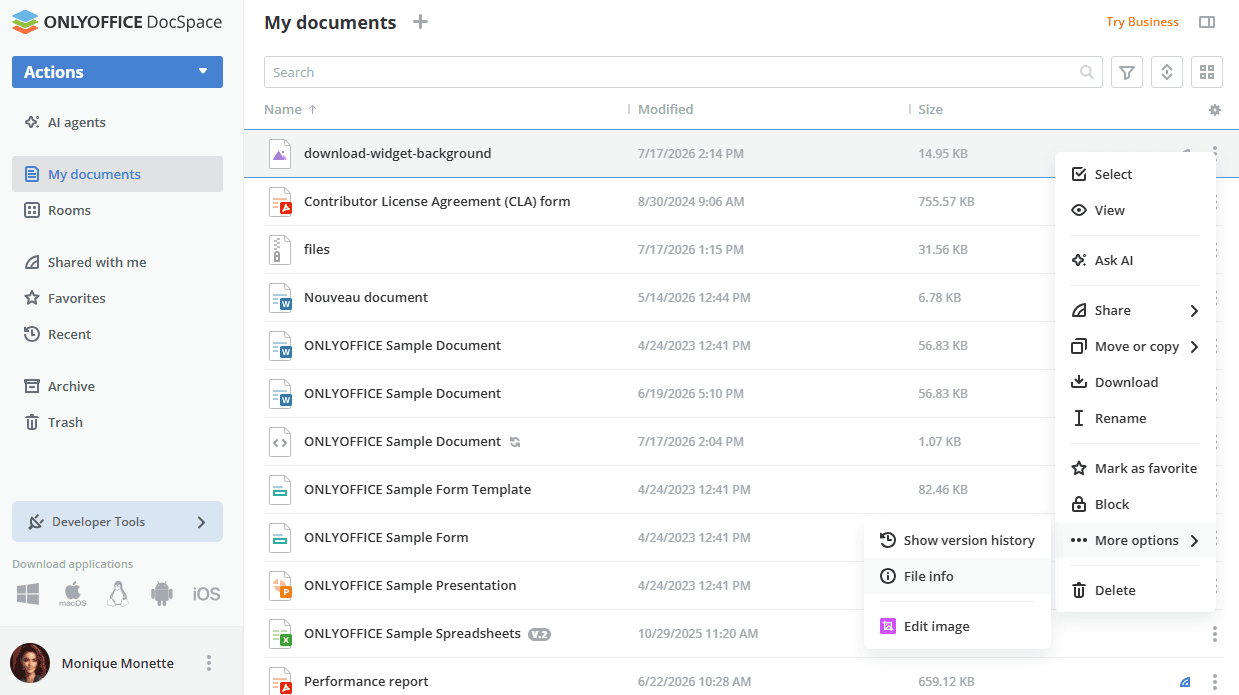Open Archive in sidebar

(x=117, y=386)
